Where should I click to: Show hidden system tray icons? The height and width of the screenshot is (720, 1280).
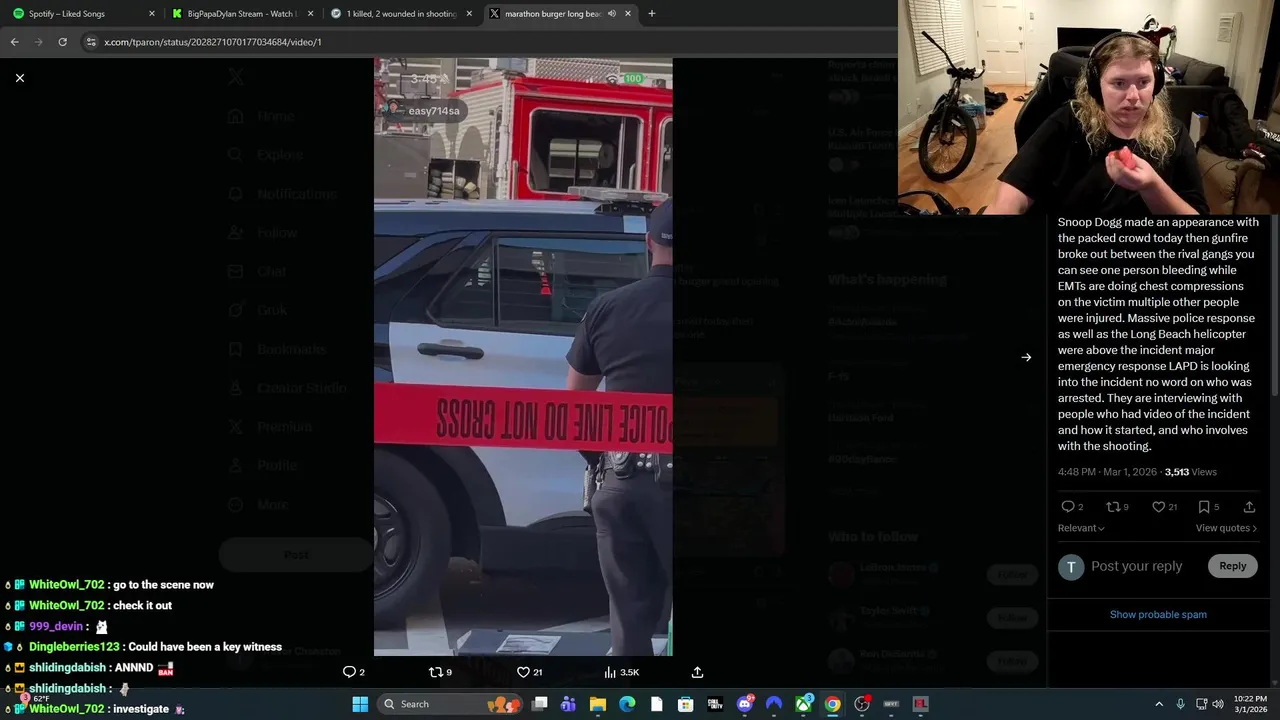click(x=1159, y=704)
